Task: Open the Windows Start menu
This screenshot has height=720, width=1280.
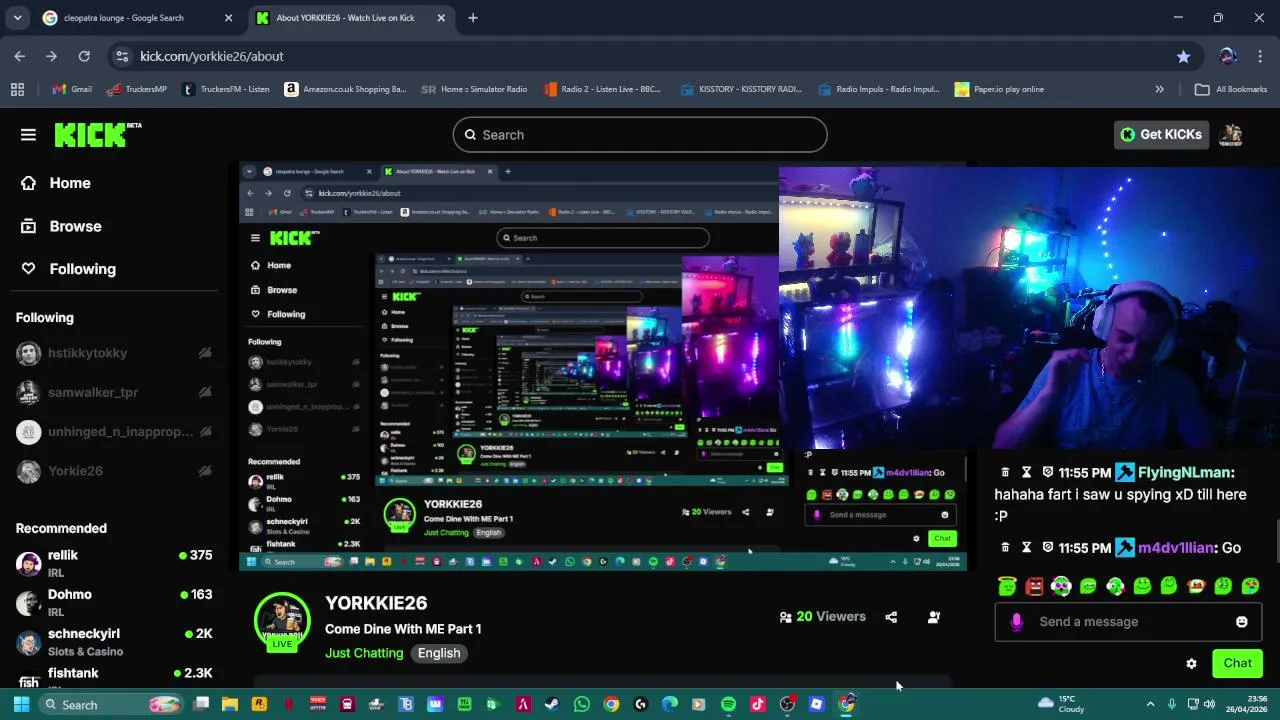Action: point(20,704)
